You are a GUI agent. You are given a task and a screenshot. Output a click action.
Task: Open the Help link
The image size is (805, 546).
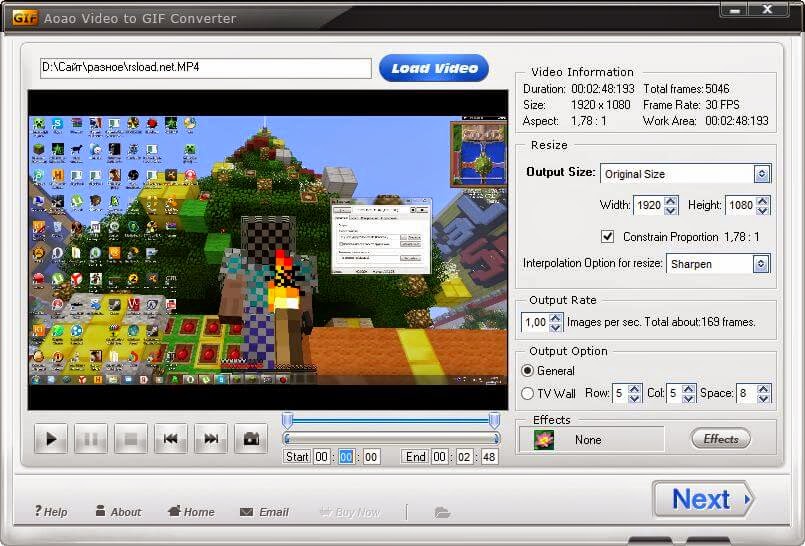click(x=51, y=512)
